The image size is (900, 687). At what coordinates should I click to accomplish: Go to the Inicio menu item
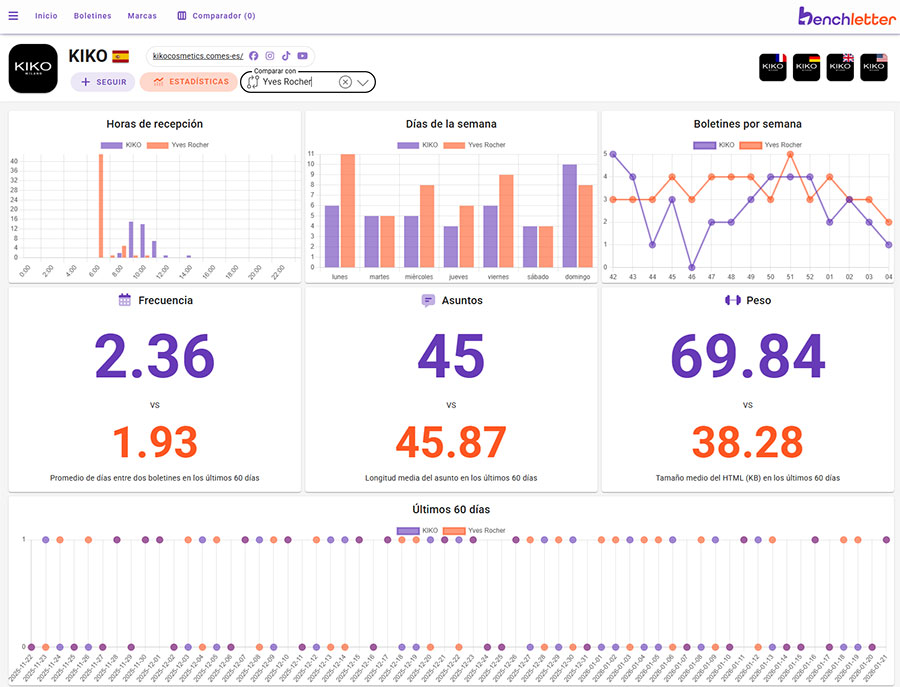[46, 16]
